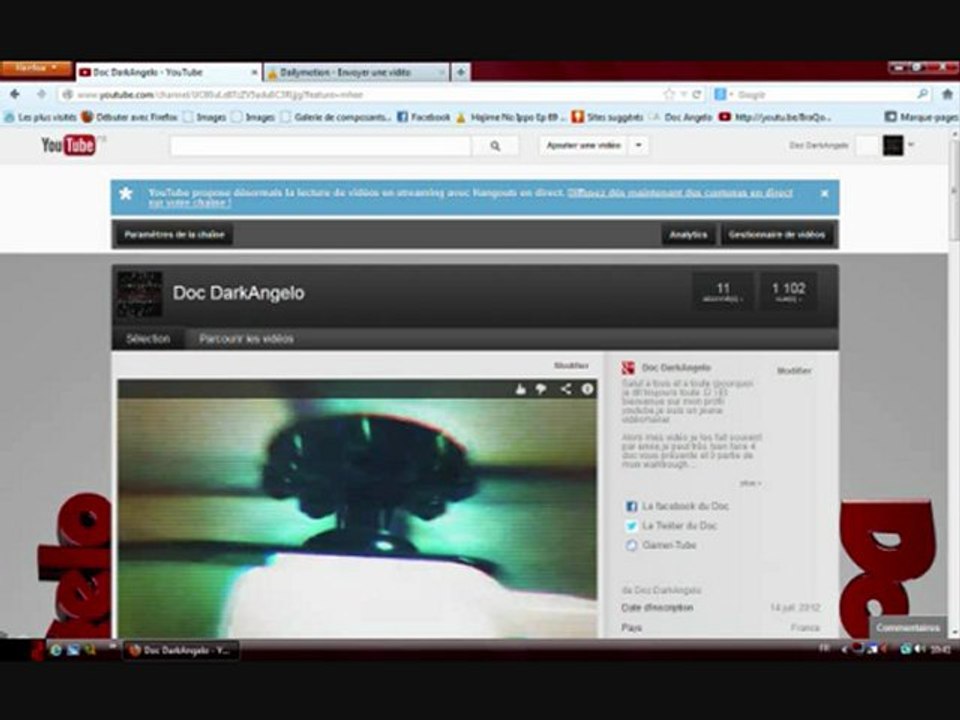This screenshot has height=720, width=960.
Task: Reload the page with refresh icon
Action: click(697, 94)
